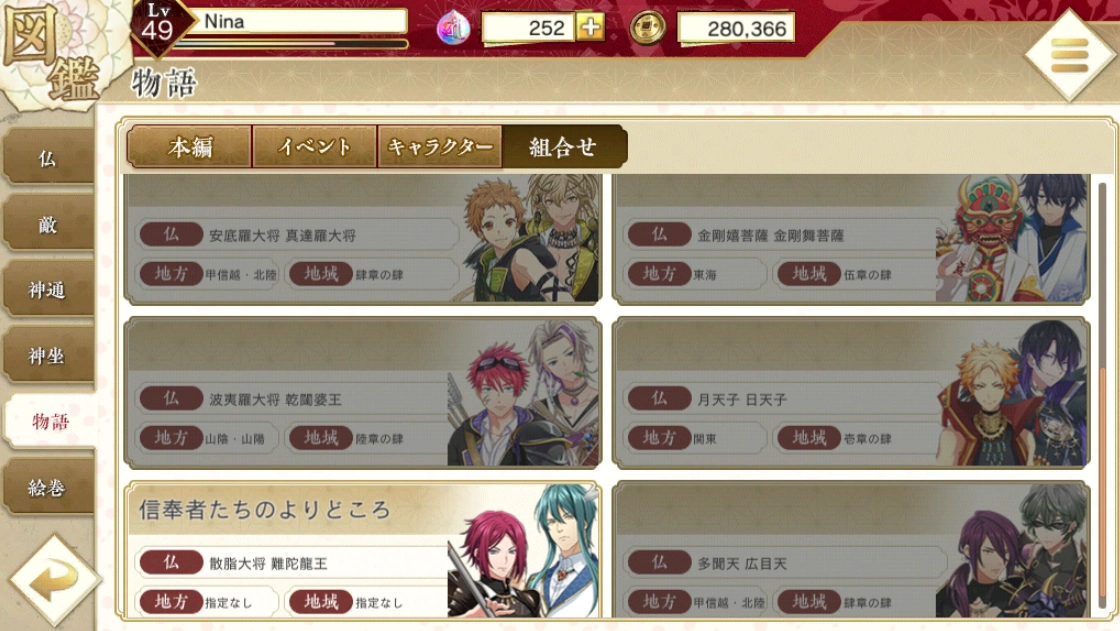Select the 組合せ tab

[564, 146]
